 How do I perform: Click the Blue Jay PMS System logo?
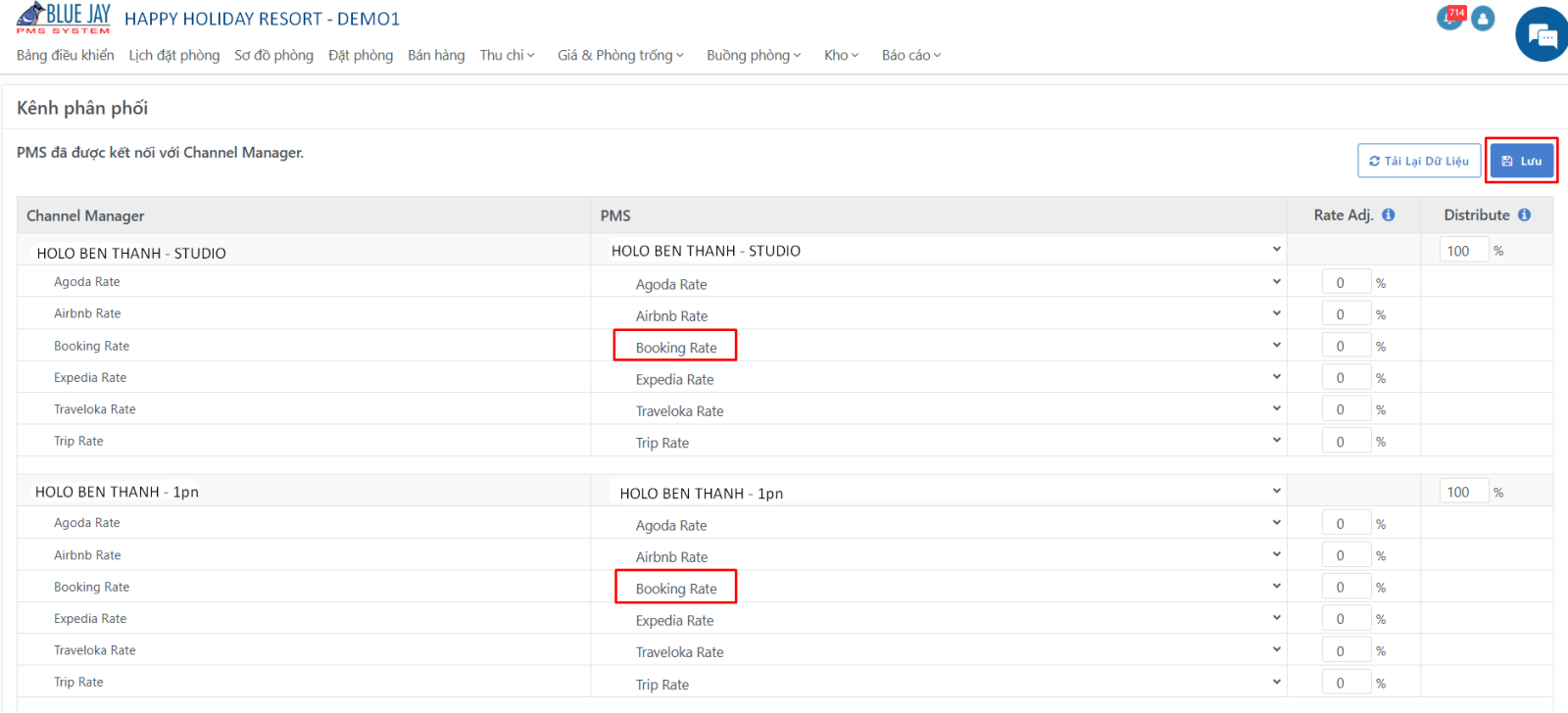point(64,18)
